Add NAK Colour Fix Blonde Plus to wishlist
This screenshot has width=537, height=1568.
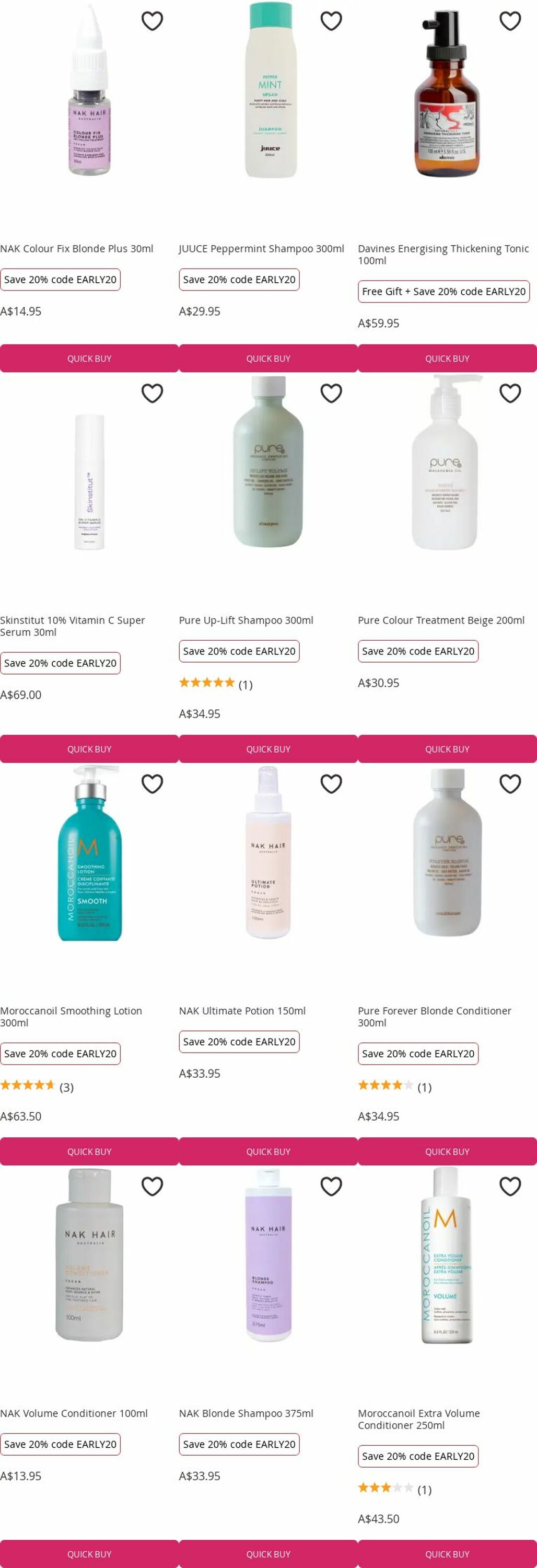pyautogui.click(x=152, y=21)
